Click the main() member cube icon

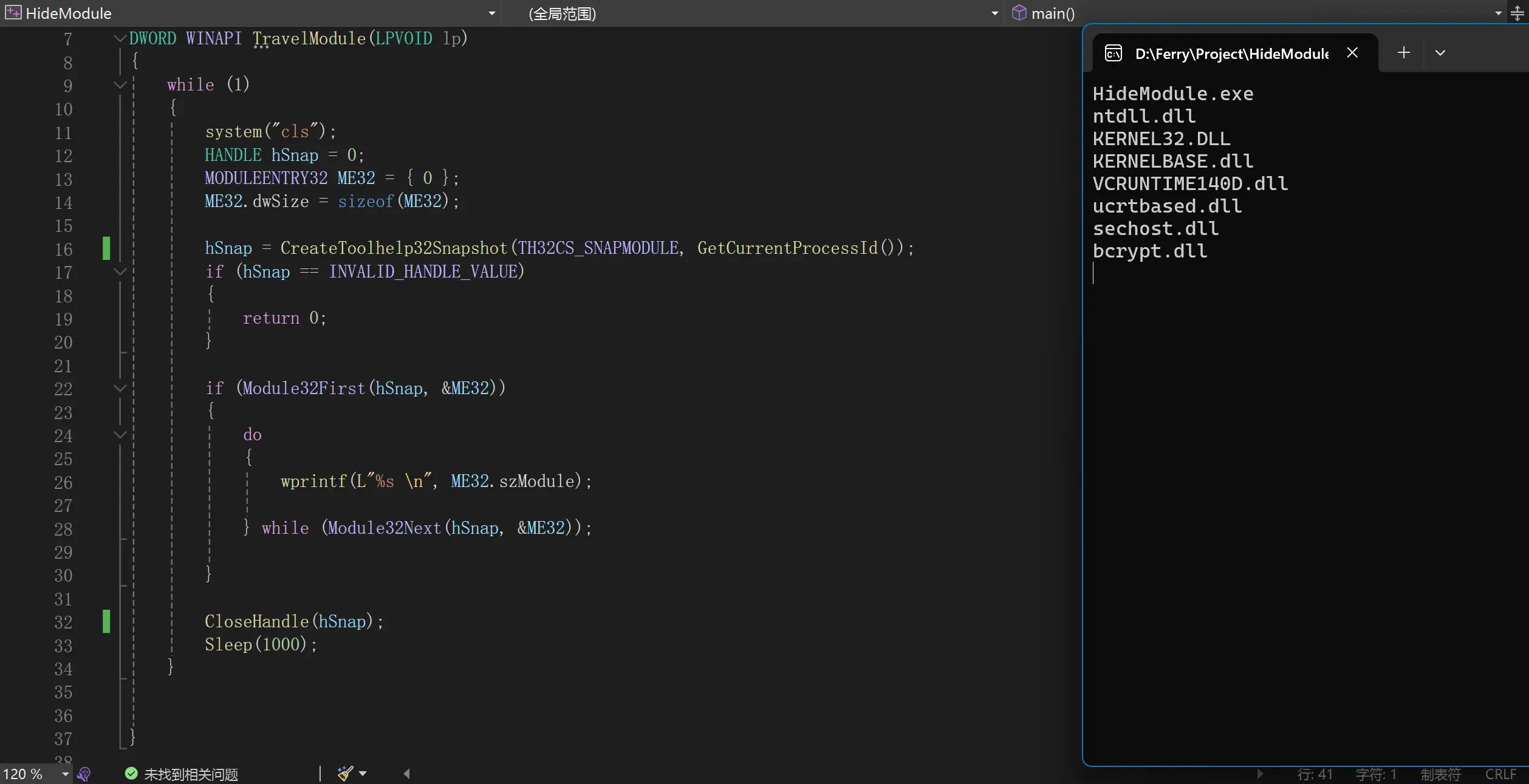[x=1019, y=13]
